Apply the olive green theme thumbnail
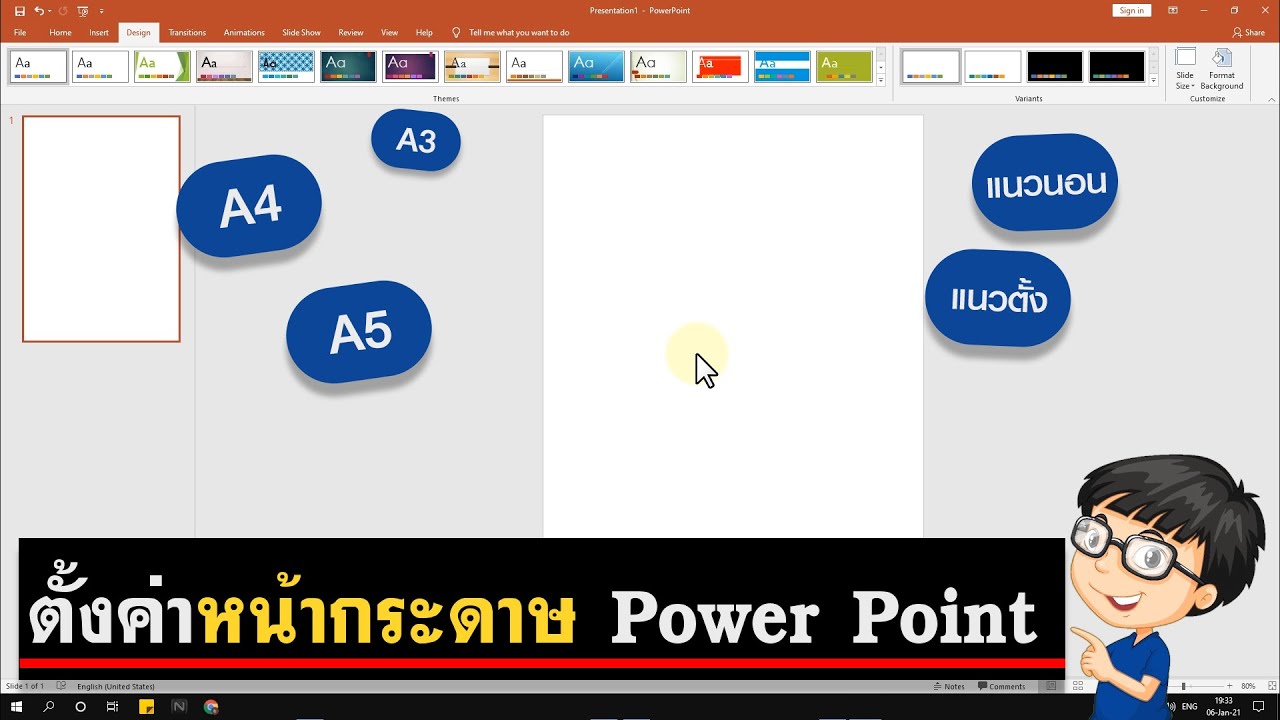Viewport: 1280px width, 720px height. 844,66
